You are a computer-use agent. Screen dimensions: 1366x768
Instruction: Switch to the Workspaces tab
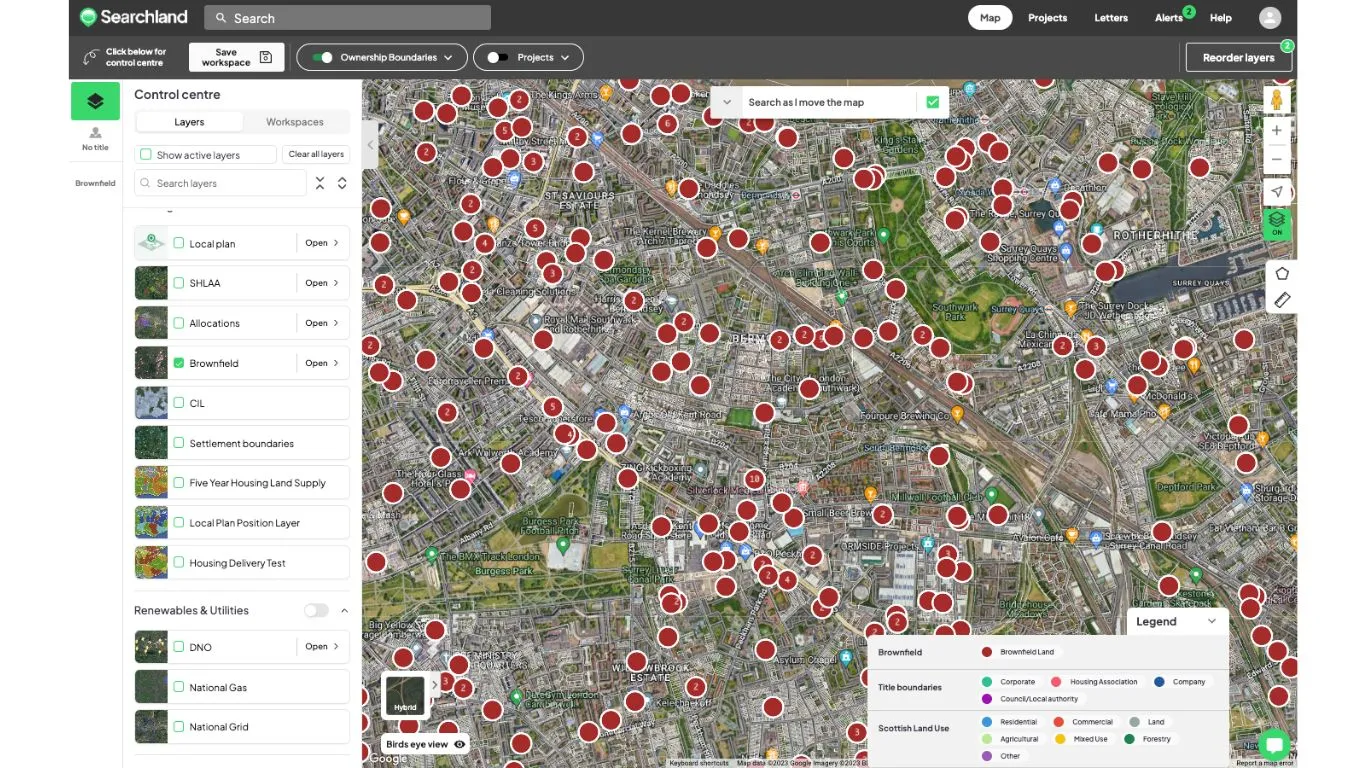(x=295, y=122)
